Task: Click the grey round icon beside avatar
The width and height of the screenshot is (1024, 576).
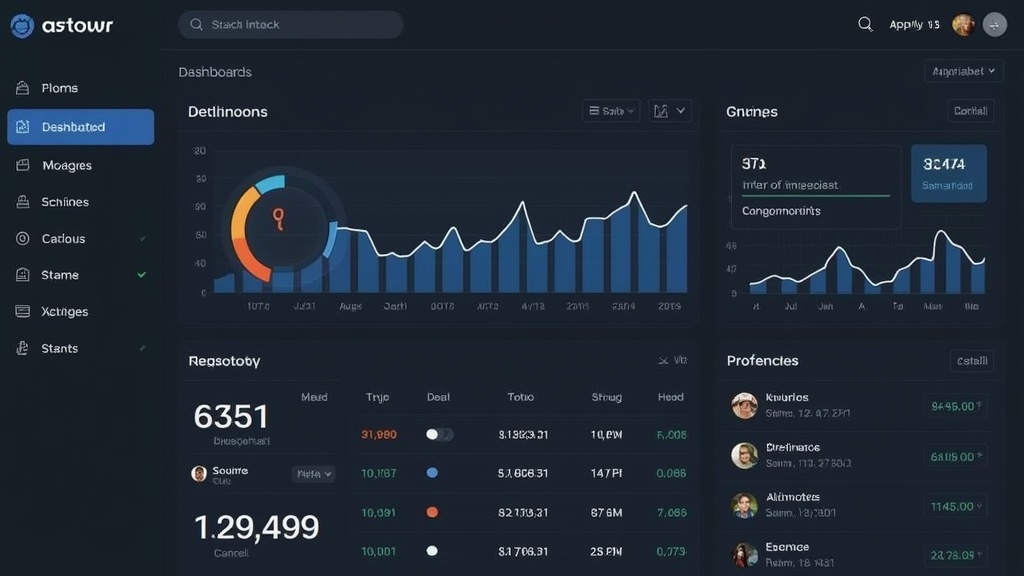Action: click(x=995, y=25)
